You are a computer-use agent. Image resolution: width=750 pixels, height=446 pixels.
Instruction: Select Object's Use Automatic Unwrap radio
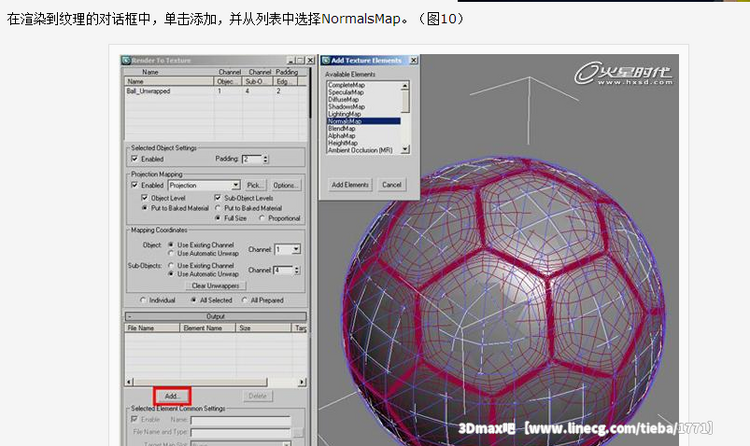click(x=171, y=253)
